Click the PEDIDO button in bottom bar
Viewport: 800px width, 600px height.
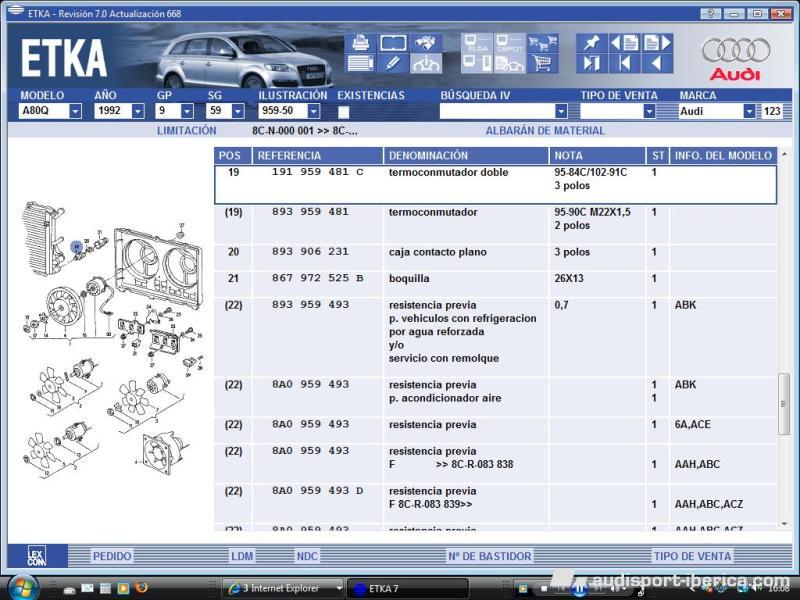(112, 556)
